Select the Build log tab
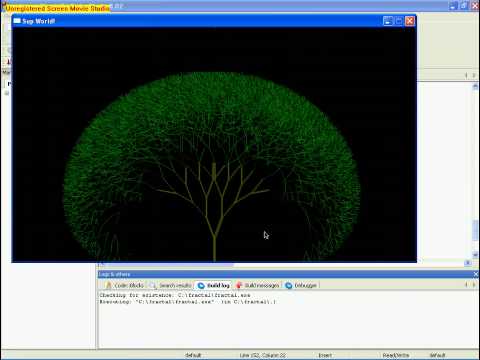The width and height of the screenshot is (480, 360). point(214,285)
